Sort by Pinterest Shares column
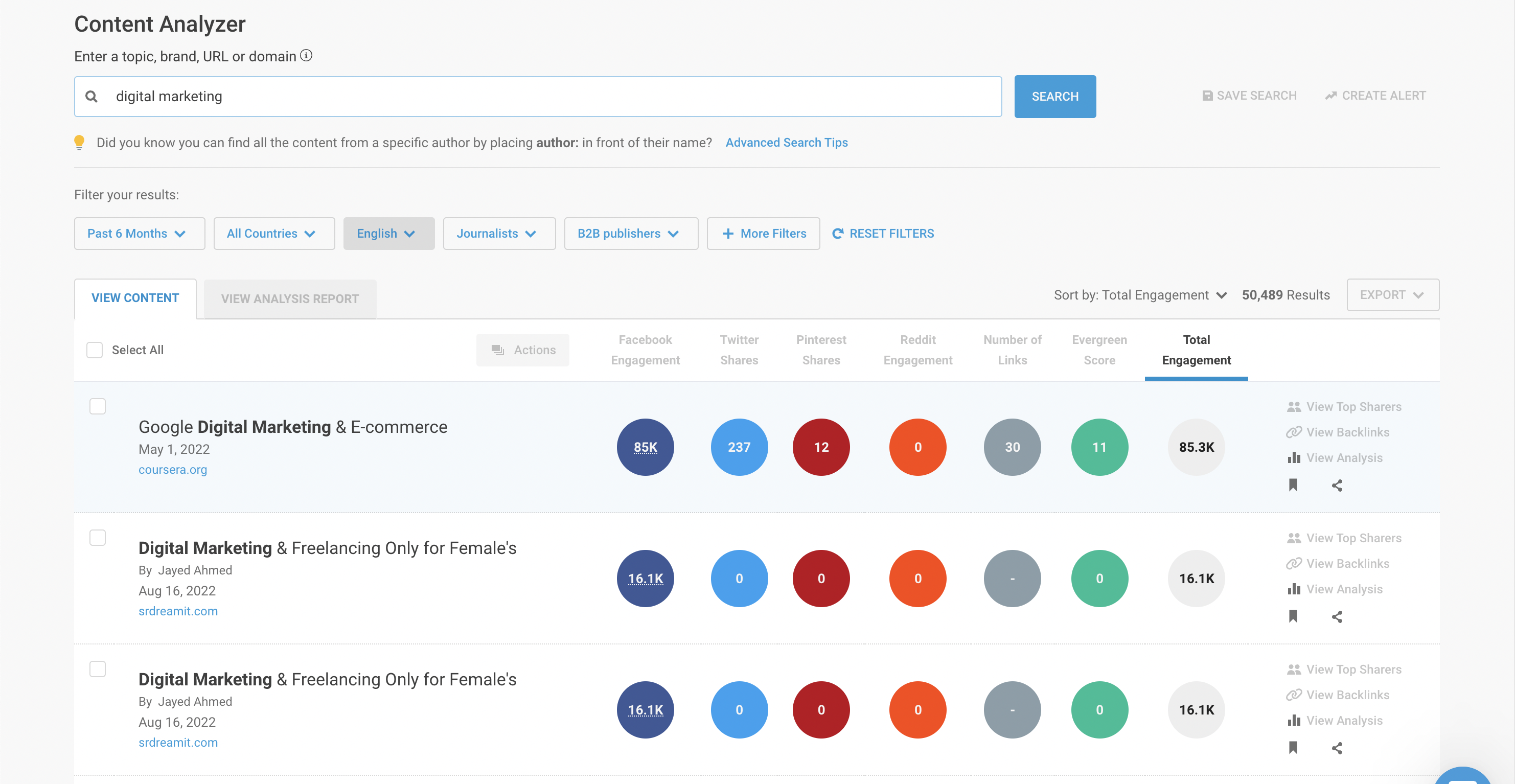 [x=821, y=350]
